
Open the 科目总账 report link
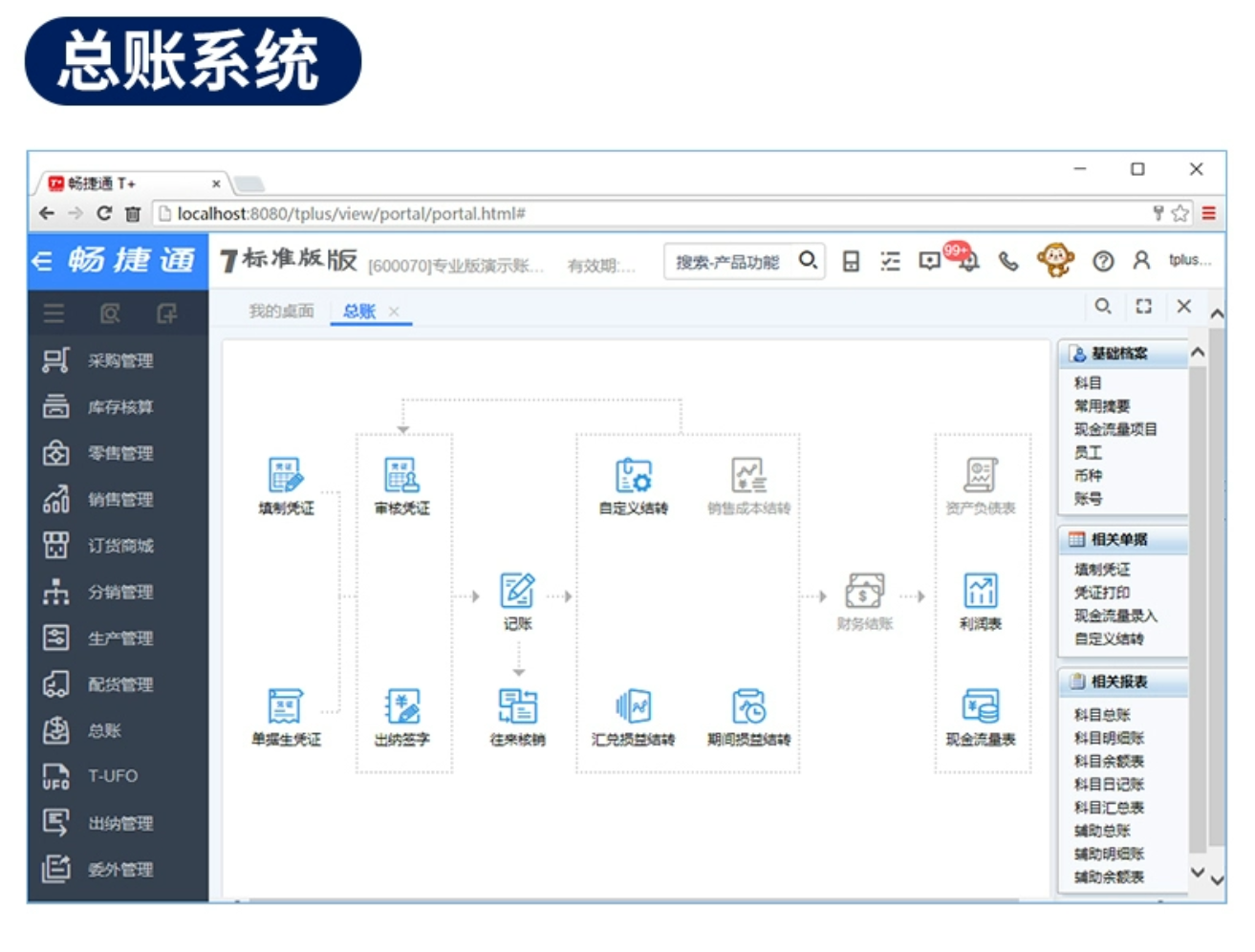[1102, 714]
